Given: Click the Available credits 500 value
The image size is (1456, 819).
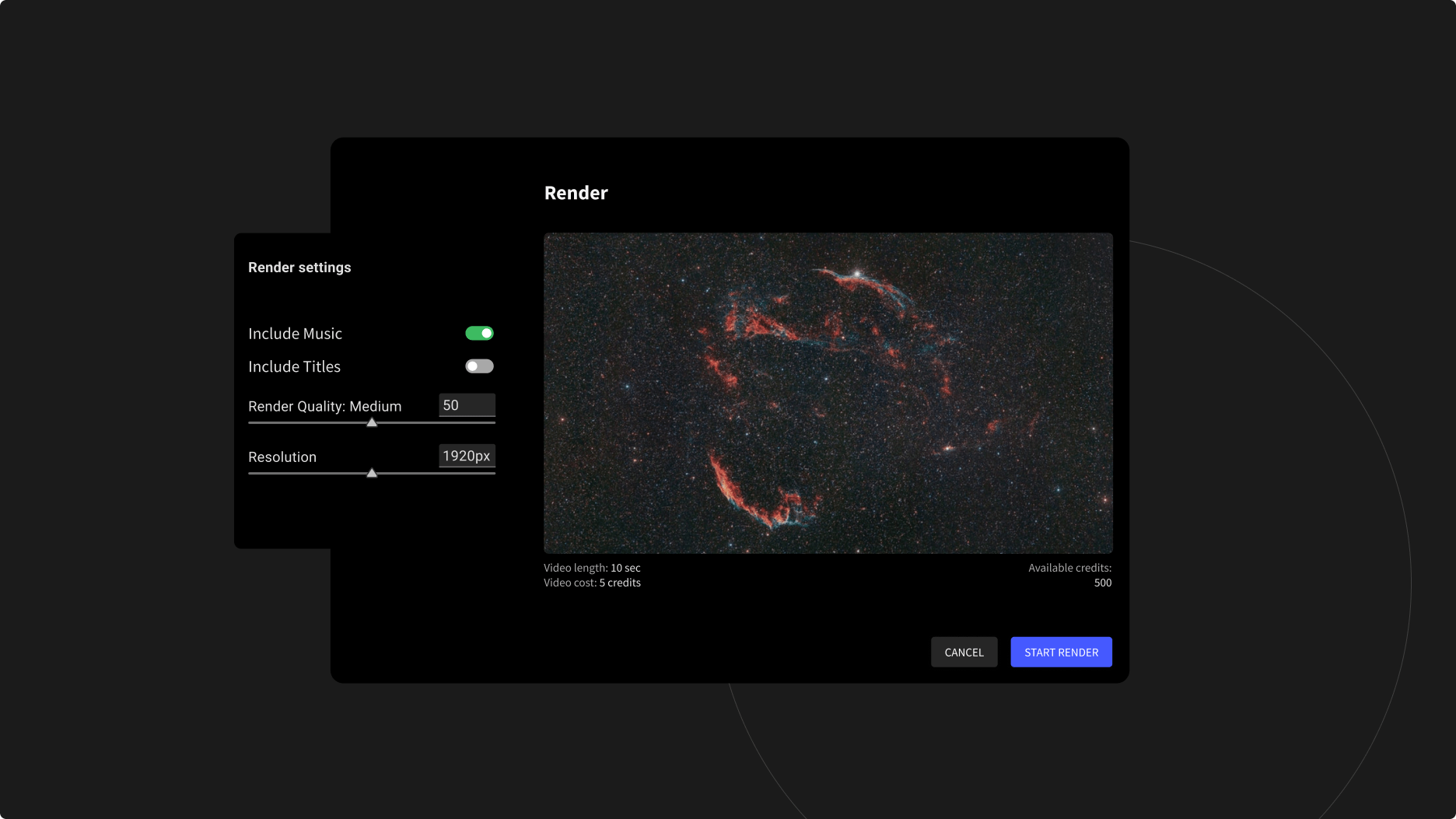Looking at the screenshot, I should click(x=1102, y=583).
